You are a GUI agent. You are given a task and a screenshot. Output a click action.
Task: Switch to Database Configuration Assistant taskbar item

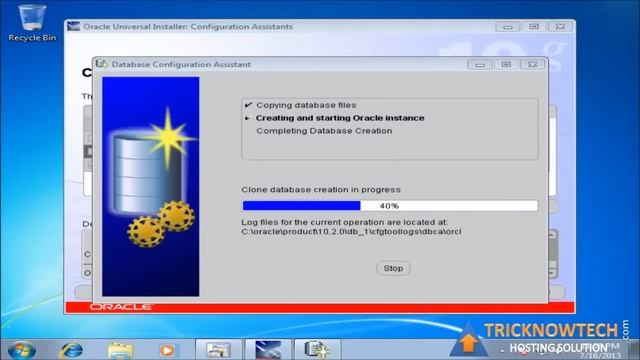317,350
